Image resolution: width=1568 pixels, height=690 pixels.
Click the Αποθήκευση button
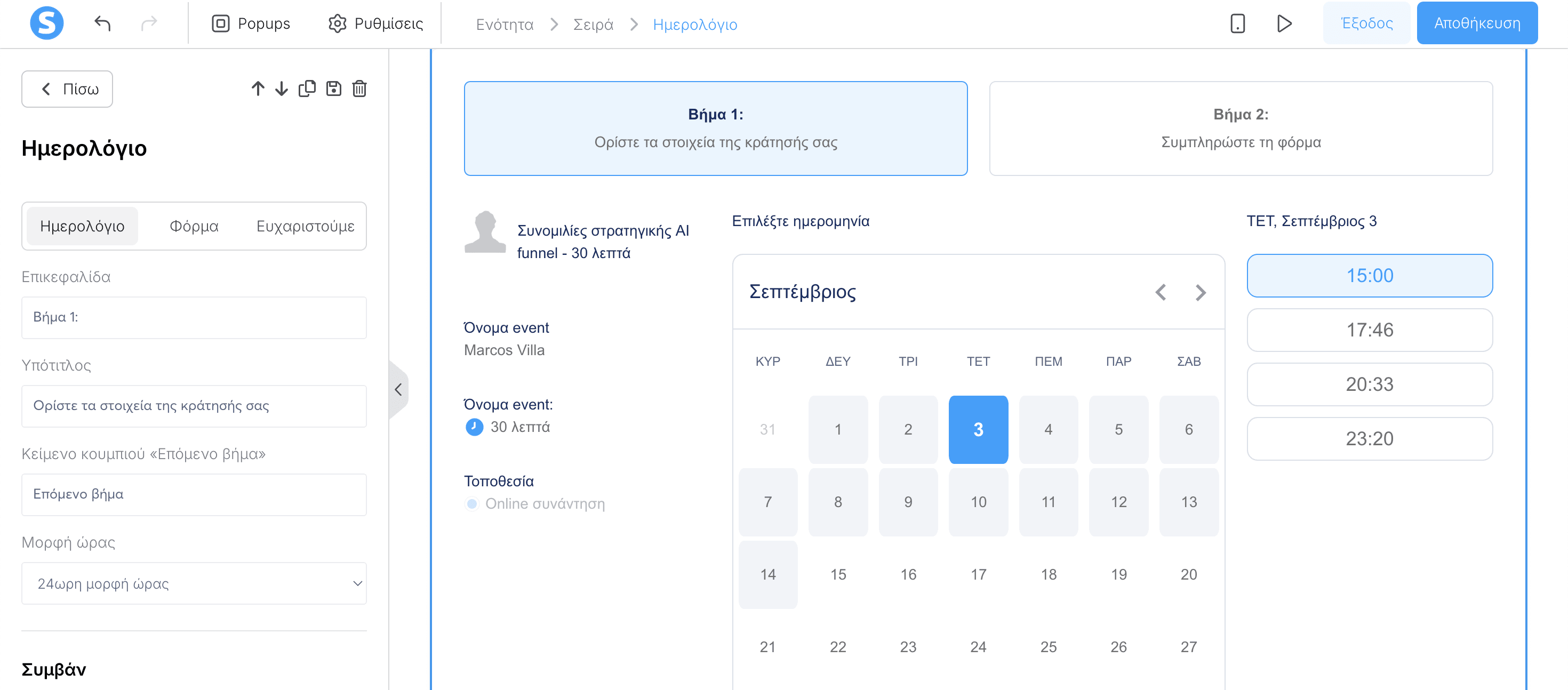click(x=1477, y=23)
